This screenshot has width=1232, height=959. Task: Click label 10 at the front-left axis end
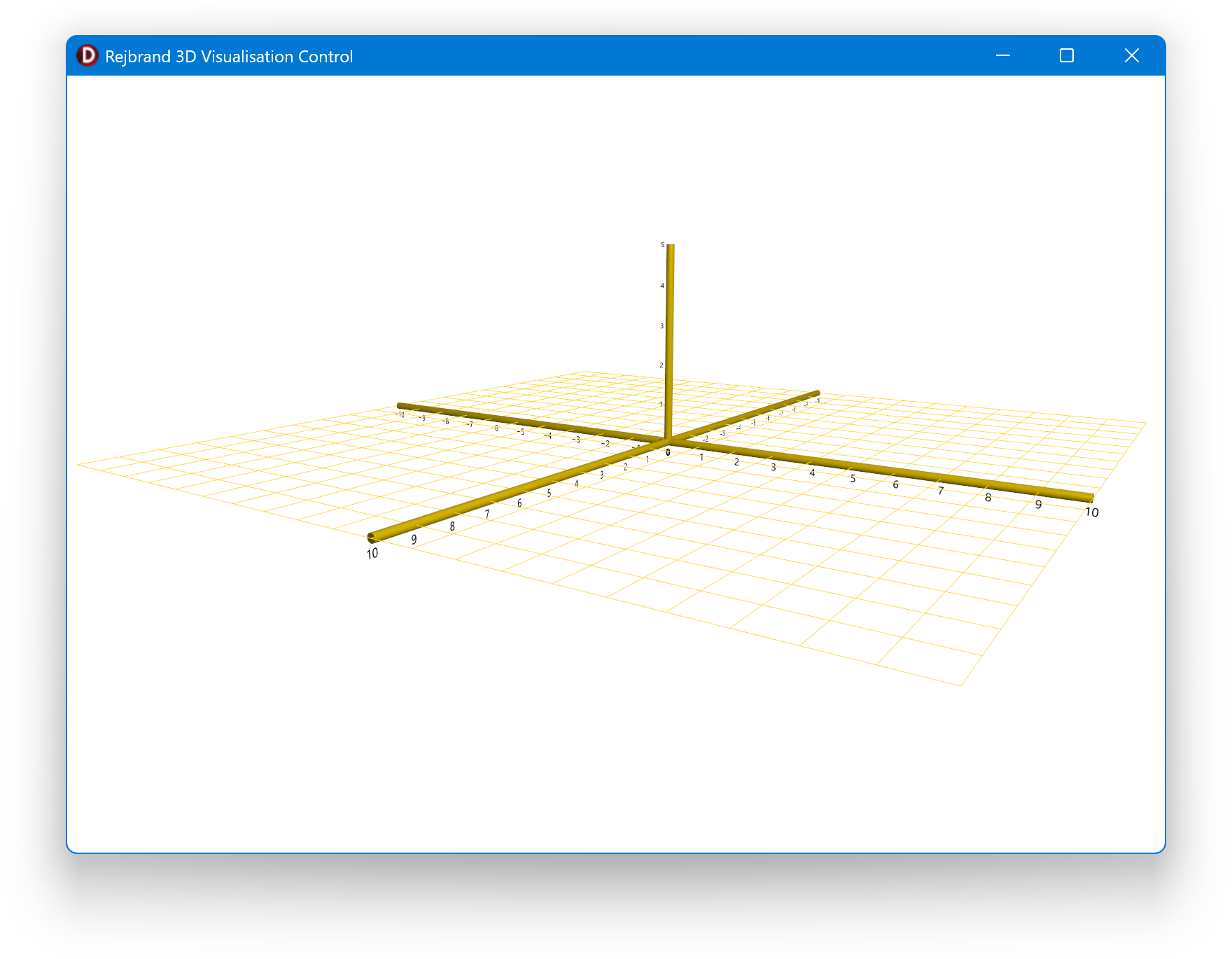point(372,554)
